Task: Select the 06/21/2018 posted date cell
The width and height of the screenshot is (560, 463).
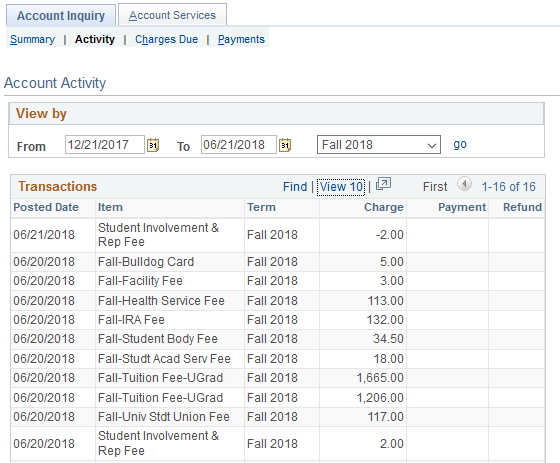Action: point(44,235)
